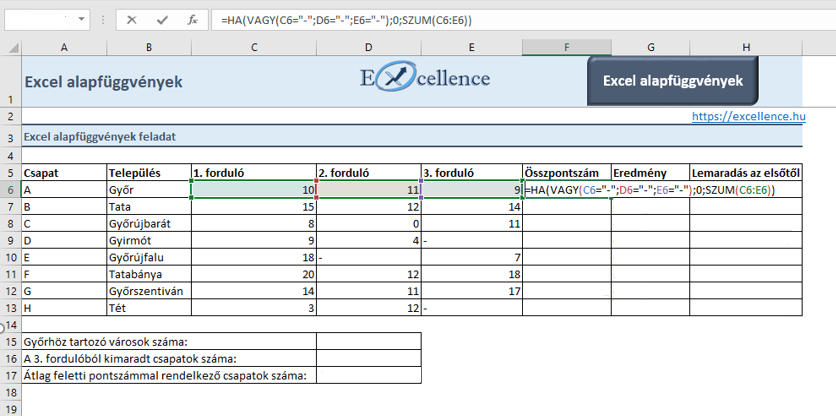Select column E header
The image size is (836, 416).
472,47
